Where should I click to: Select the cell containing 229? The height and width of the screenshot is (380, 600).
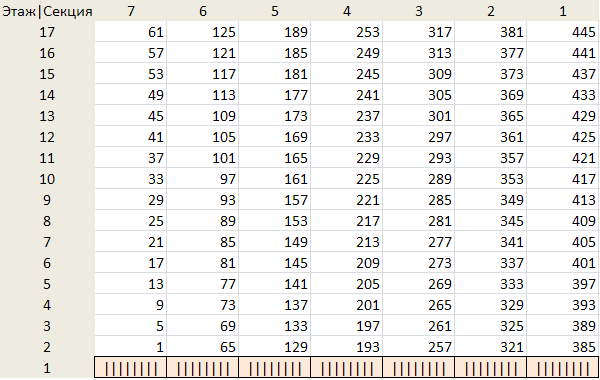tap(346, 158)
